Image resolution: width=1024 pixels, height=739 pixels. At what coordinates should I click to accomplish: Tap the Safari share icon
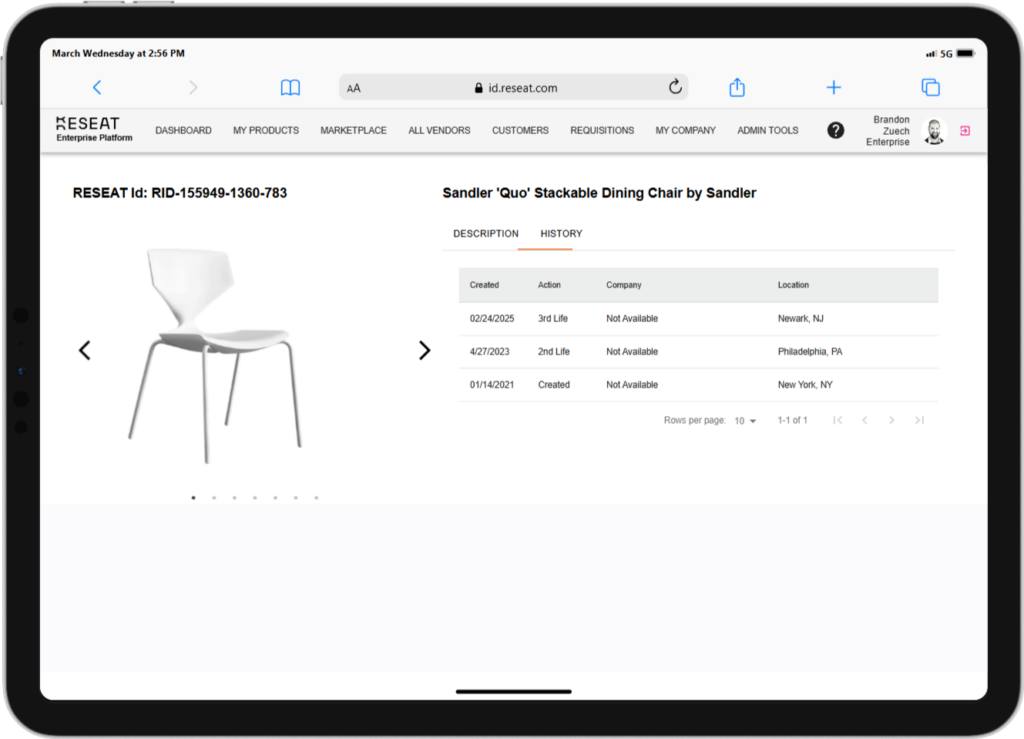click(x=737, y=88)
